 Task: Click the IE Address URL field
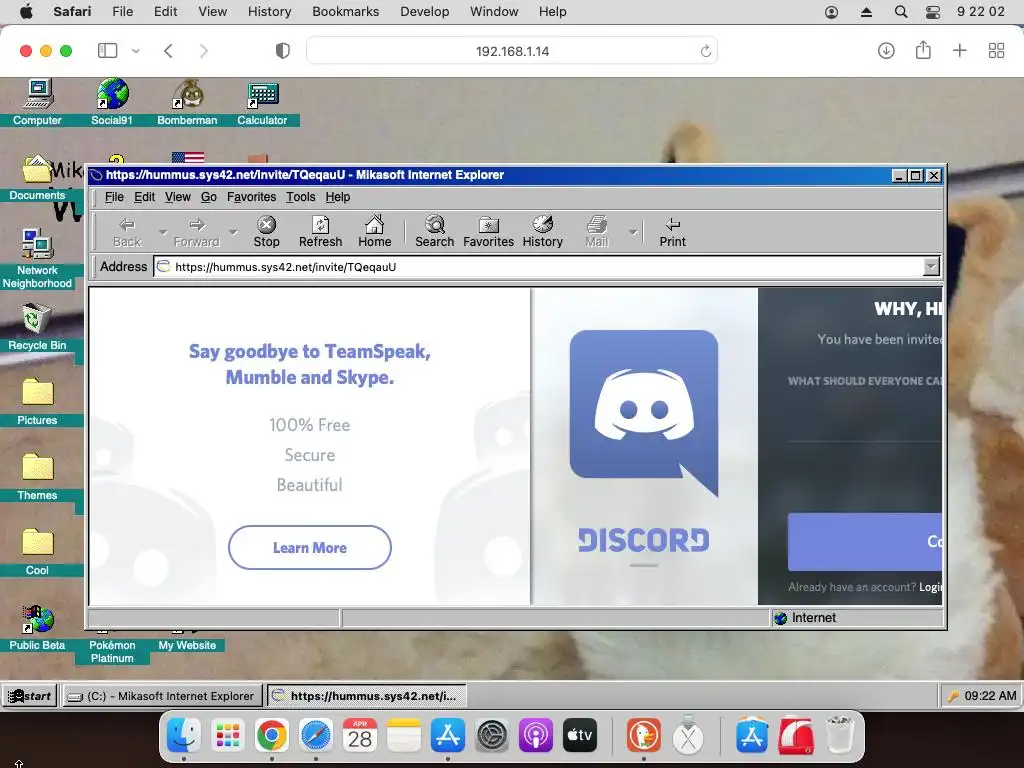pyautogui.click(x=539, y=266)
